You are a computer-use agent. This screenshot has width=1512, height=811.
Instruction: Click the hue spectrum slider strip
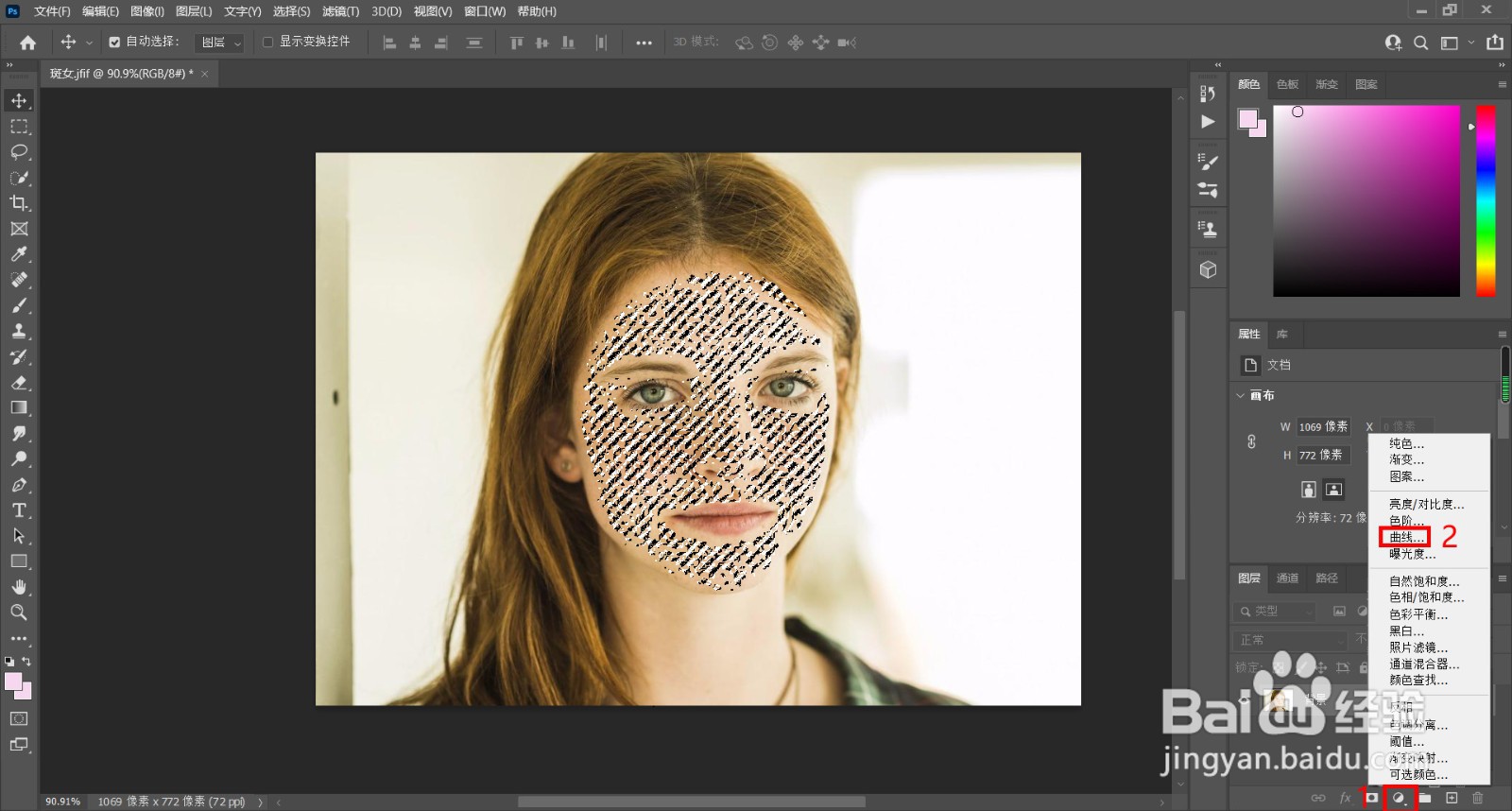1486,200
